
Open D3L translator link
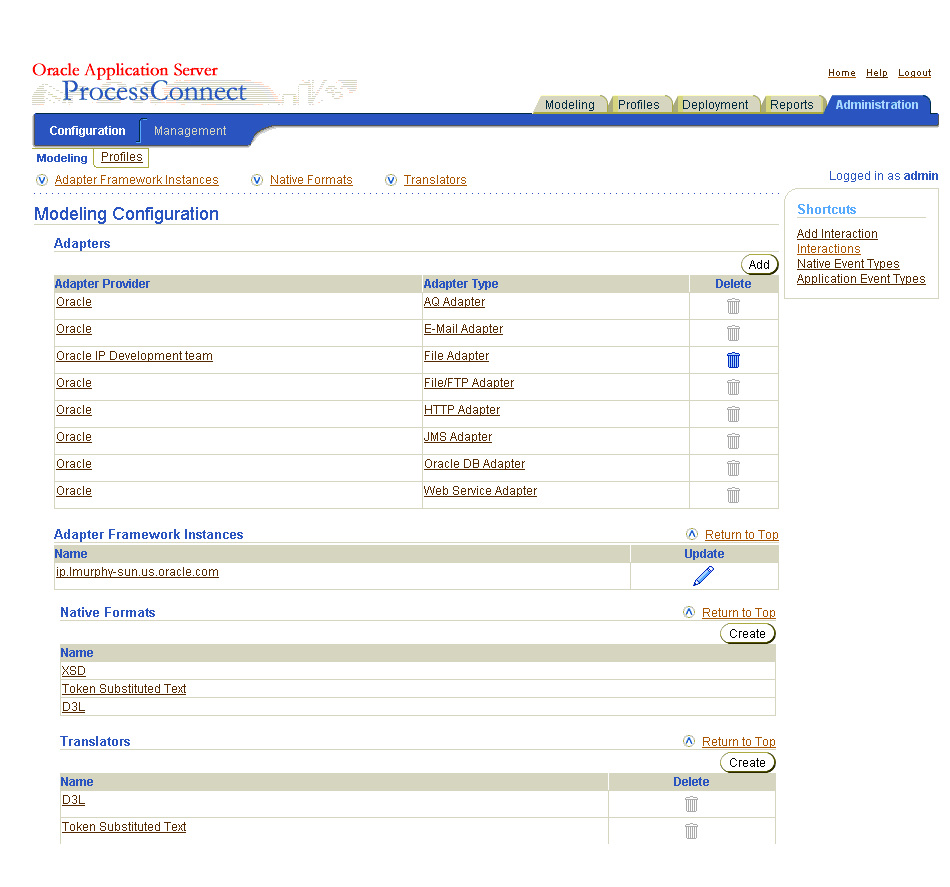point(73,800)
